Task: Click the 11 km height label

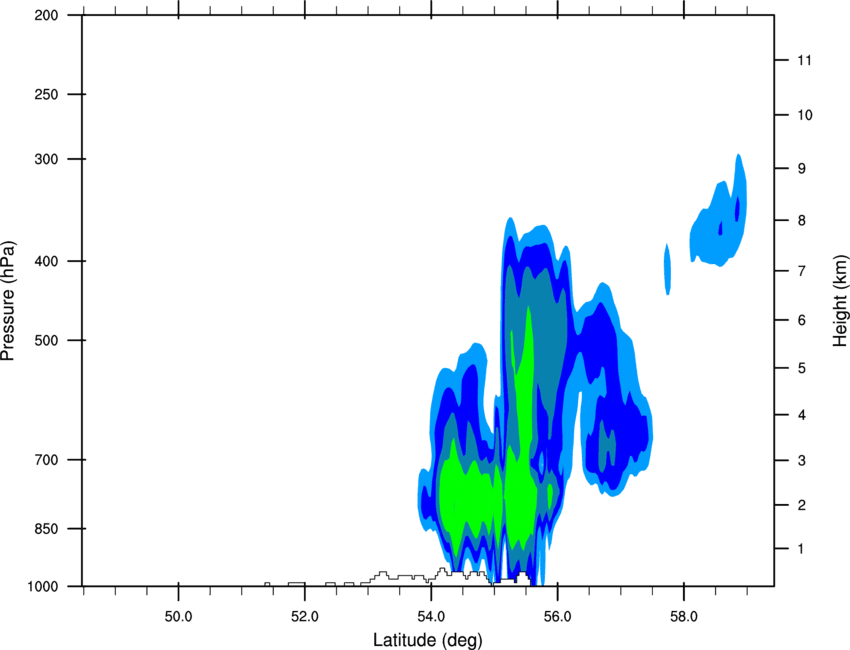Action: tap(804, 60)
